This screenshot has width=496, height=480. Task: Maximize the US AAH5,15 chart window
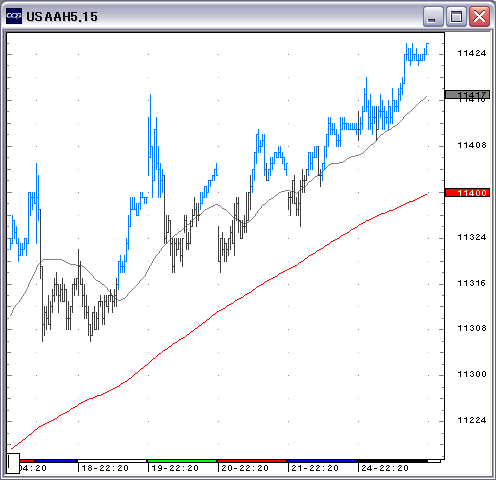click(456, 16)
